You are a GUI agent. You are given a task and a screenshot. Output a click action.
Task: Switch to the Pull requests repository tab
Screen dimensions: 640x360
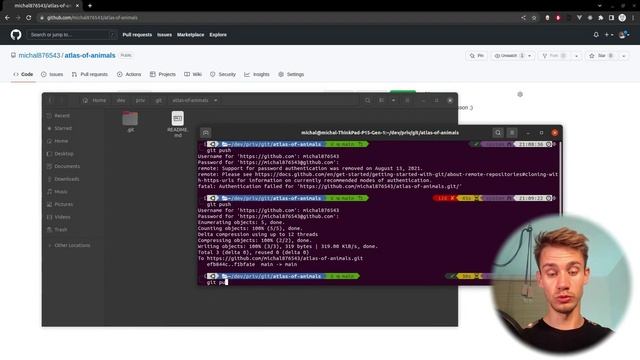pyautogui.click(x=90, y=74)
